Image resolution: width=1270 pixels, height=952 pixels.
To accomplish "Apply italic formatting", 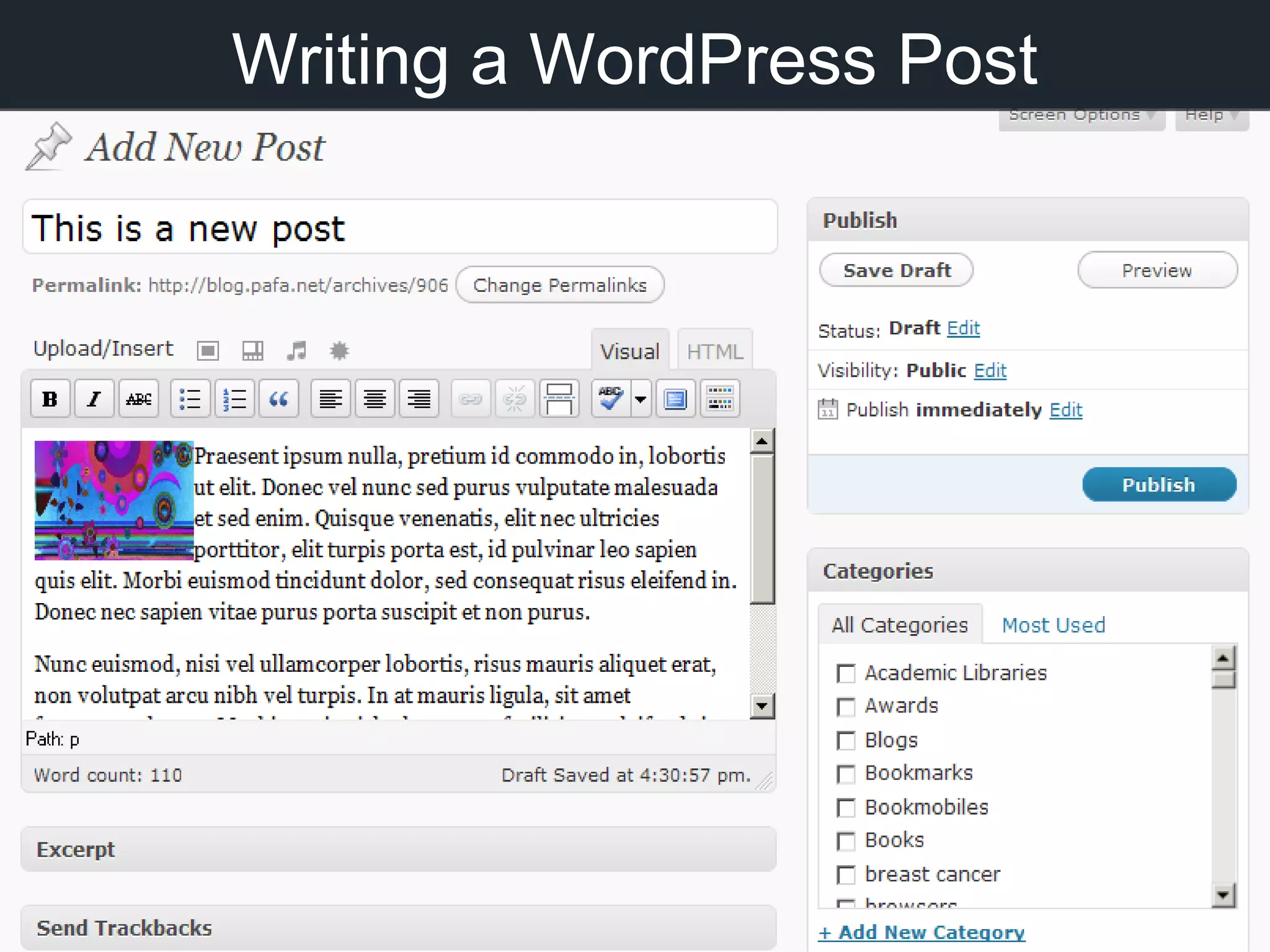I will pos(94,399).
